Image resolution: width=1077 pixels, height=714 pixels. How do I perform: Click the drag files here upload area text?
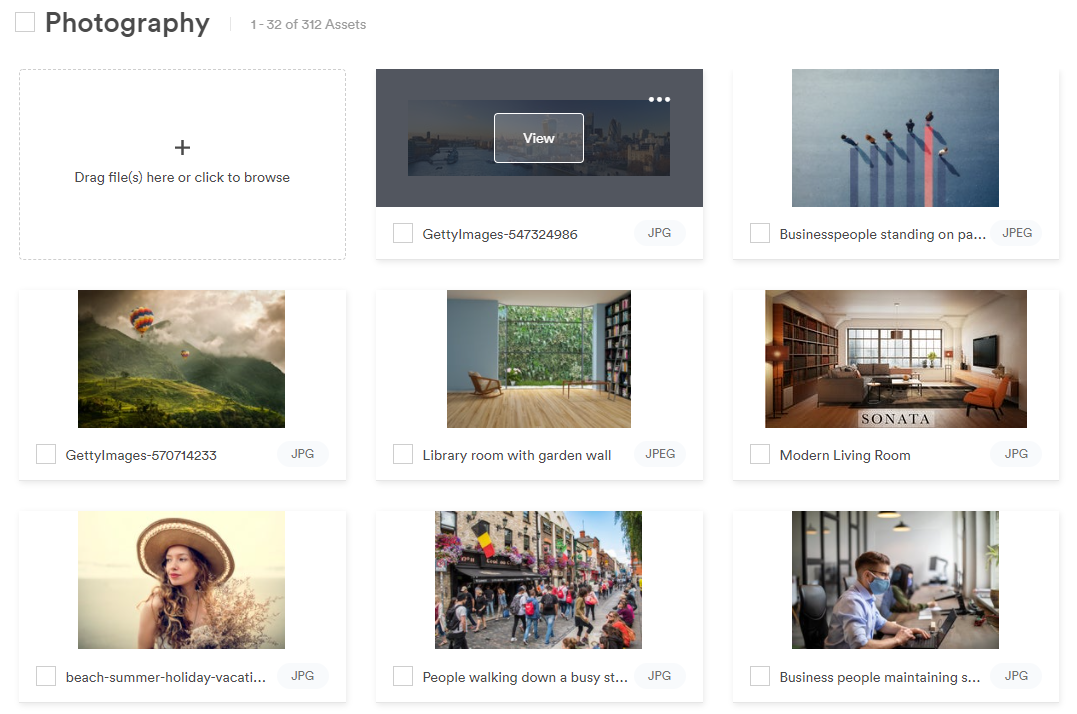pos(182,177)
